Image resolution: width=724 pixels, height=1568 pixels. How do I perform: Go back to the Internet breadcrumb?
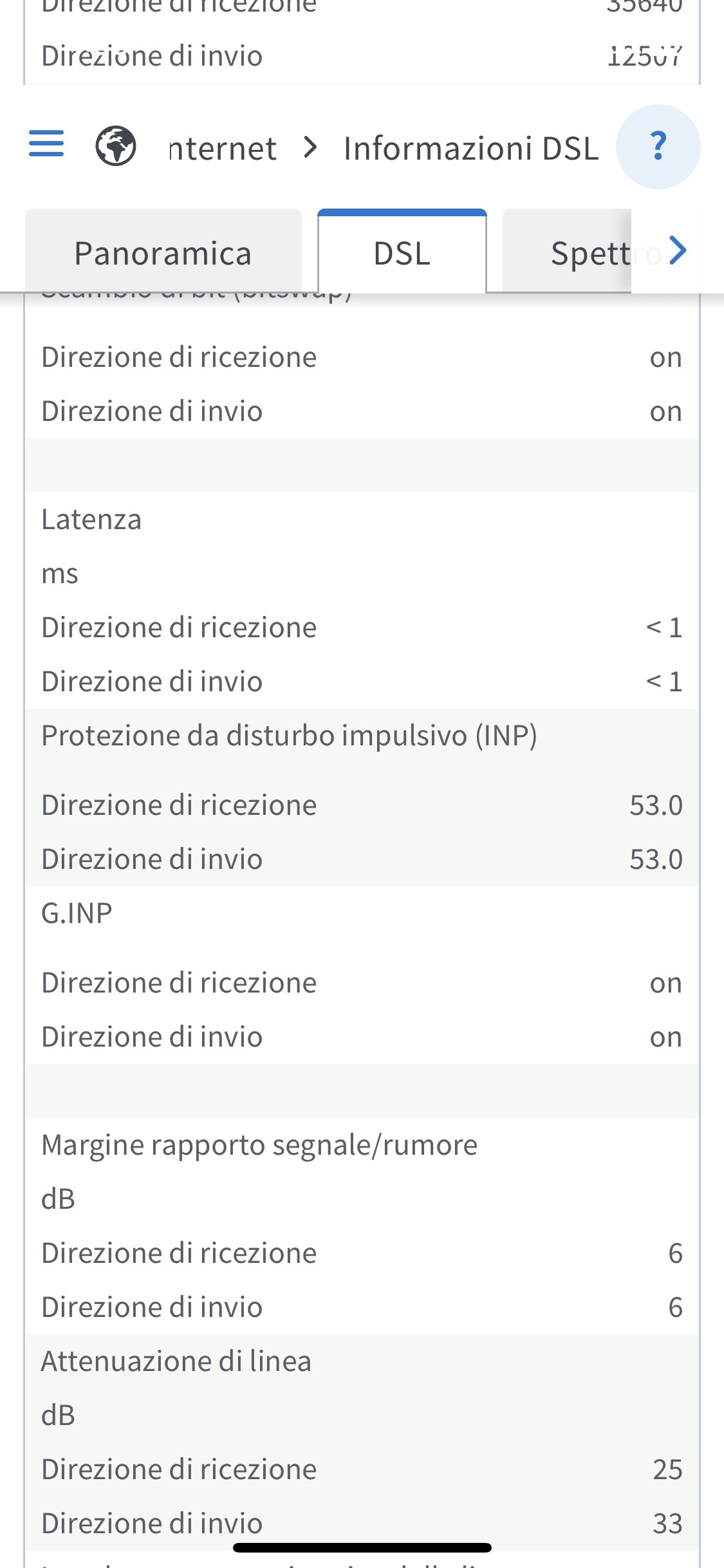[x=223, y=149]
